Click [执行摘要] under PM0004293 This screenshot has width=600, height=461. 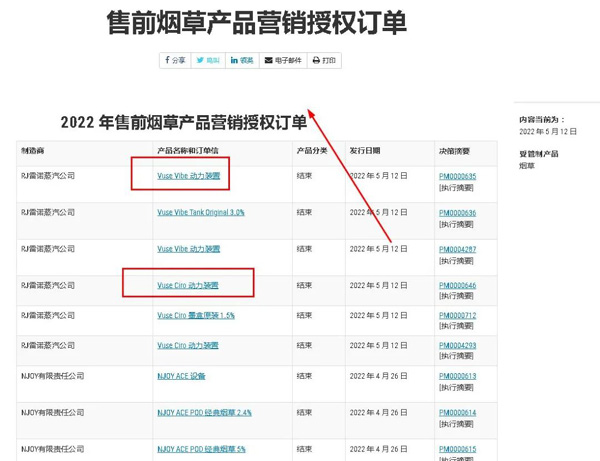coord(456,356)
